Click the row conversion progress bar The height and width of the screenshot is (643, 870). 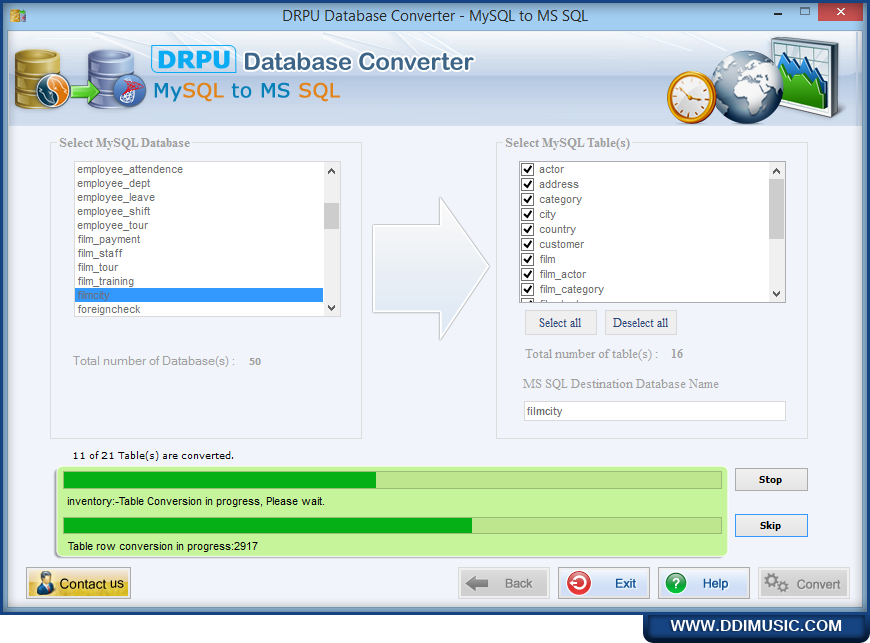pos(392,525)
